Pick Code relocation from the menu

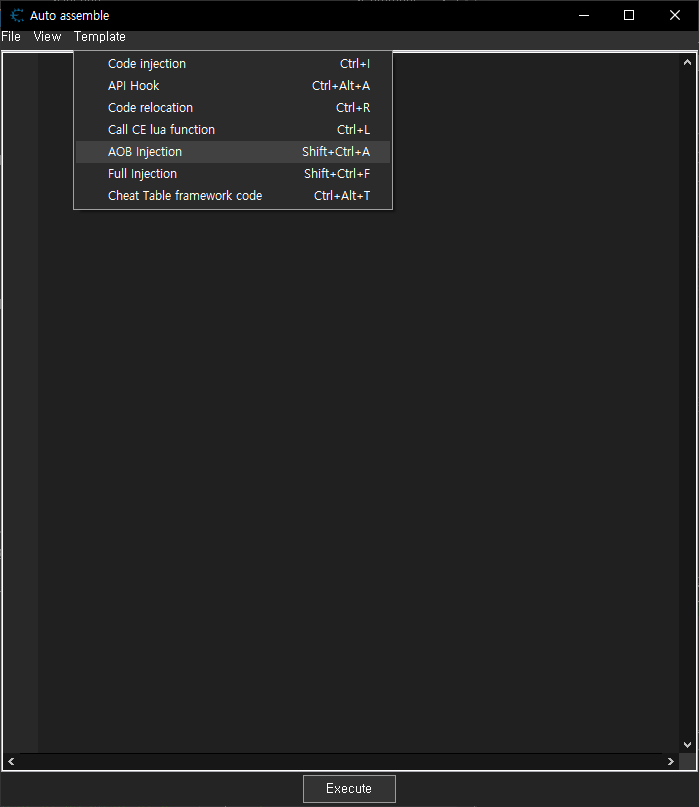click(233, 108)
